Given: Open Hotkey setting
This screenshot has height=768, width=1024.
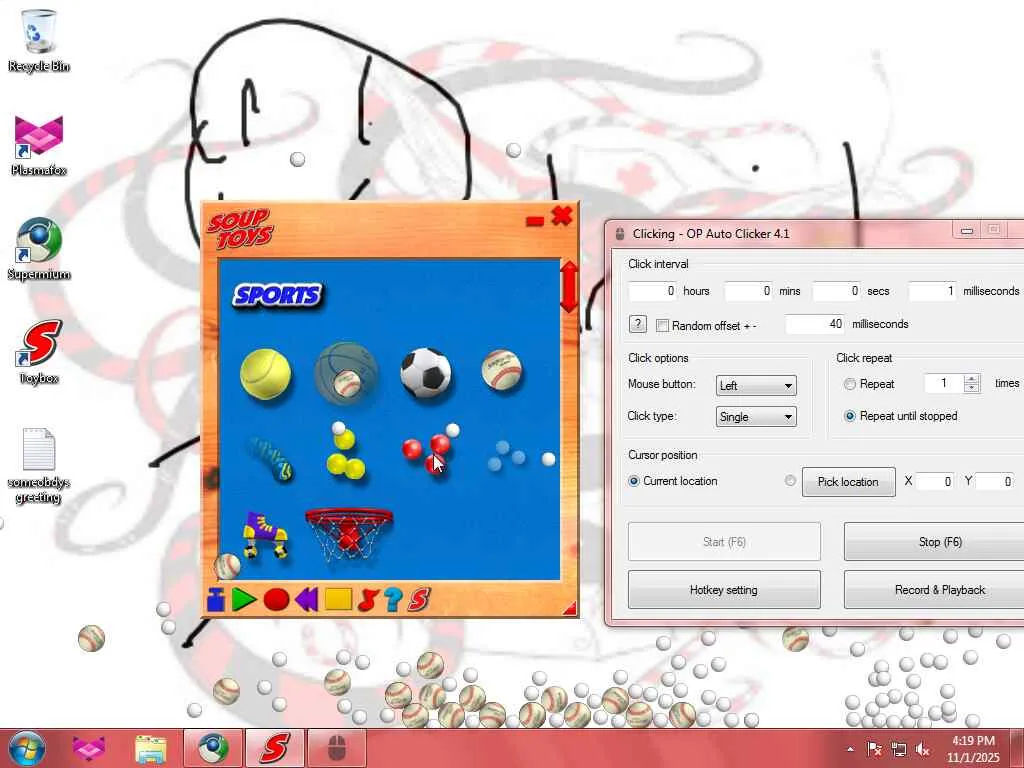Looking at the screenshot, I should (724, 590).
